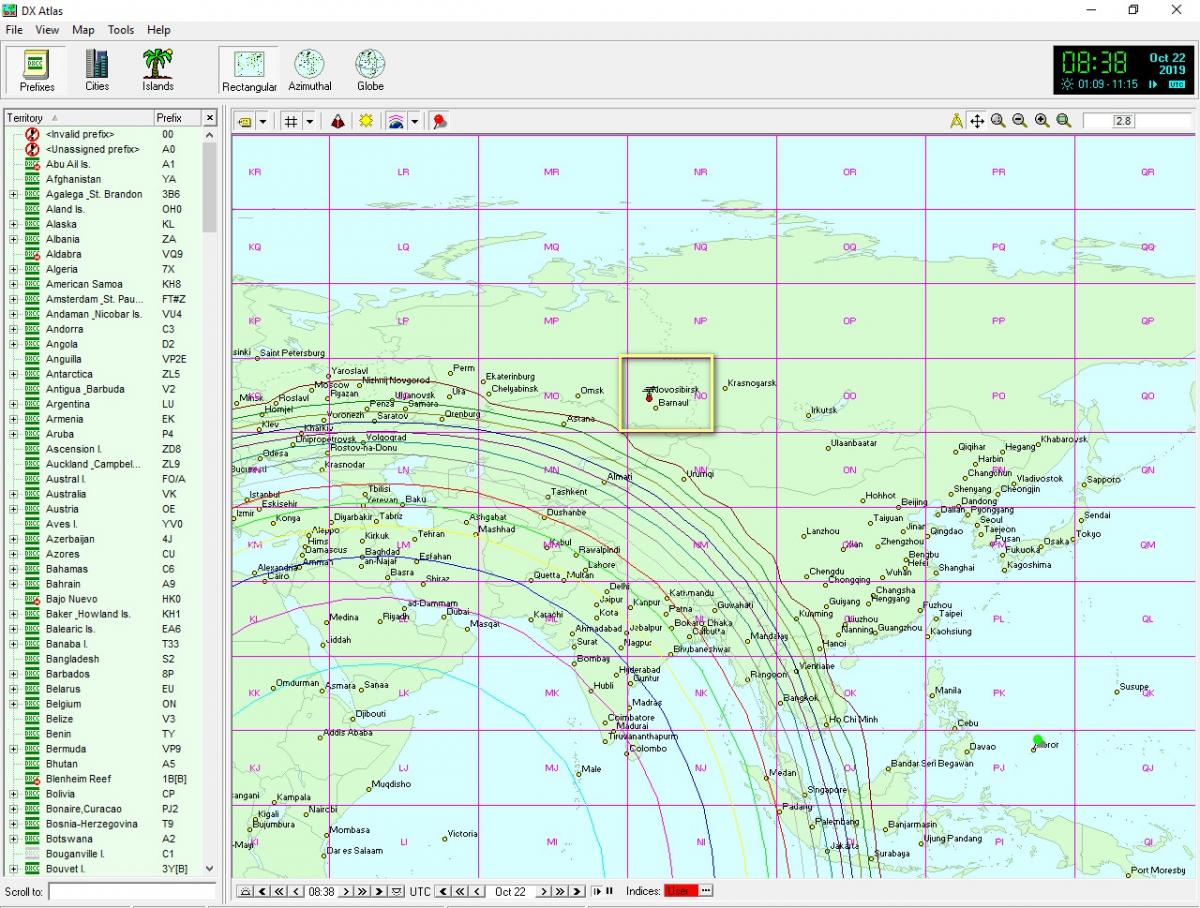This screenshot has width=1200, height=908.
Task: Expand the Alaska territory tree node
Action: point(13,224)
